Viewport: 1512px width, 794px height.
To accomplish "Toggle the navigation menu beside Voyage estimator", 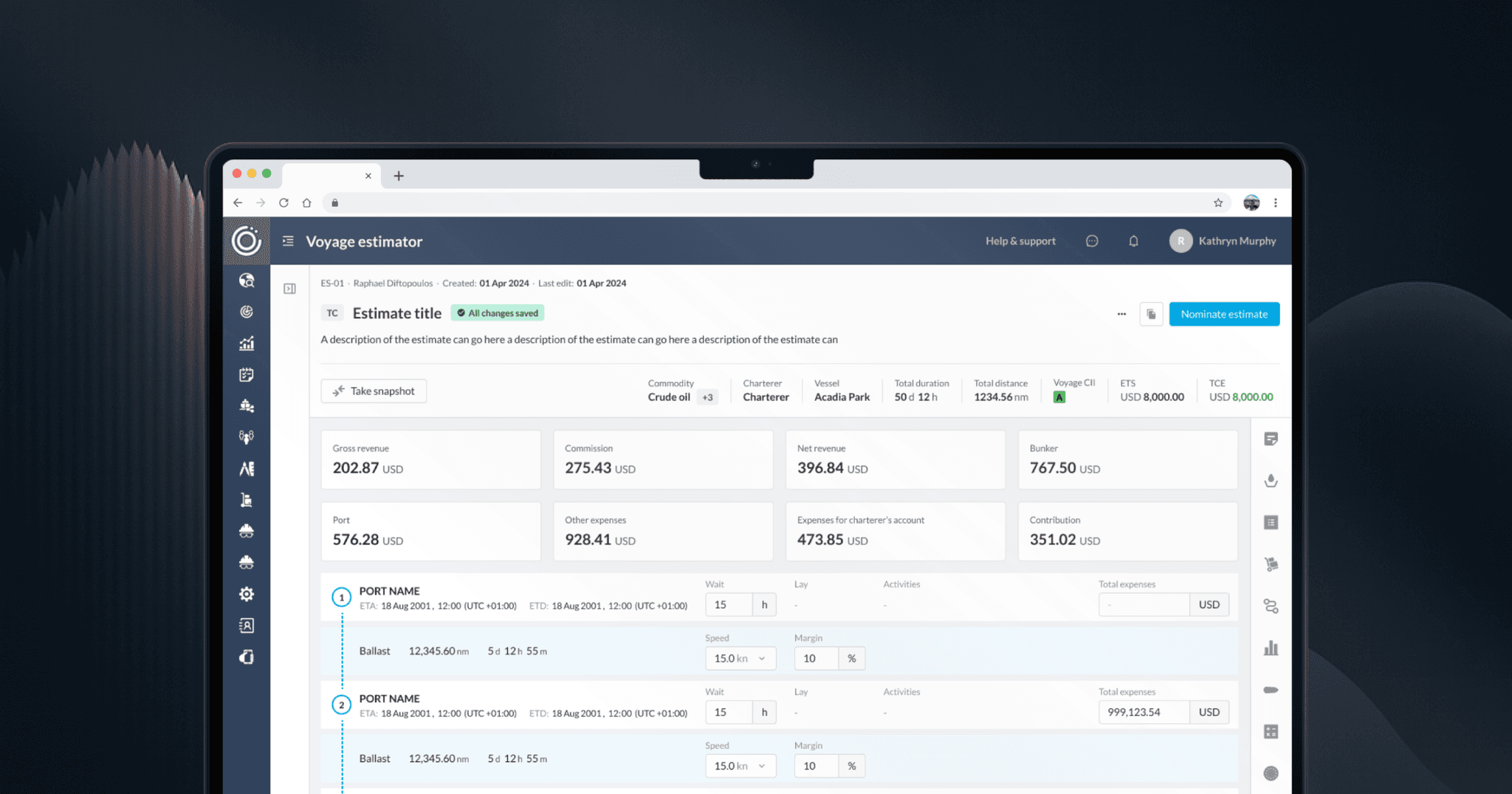I will [x=288, y=241].
